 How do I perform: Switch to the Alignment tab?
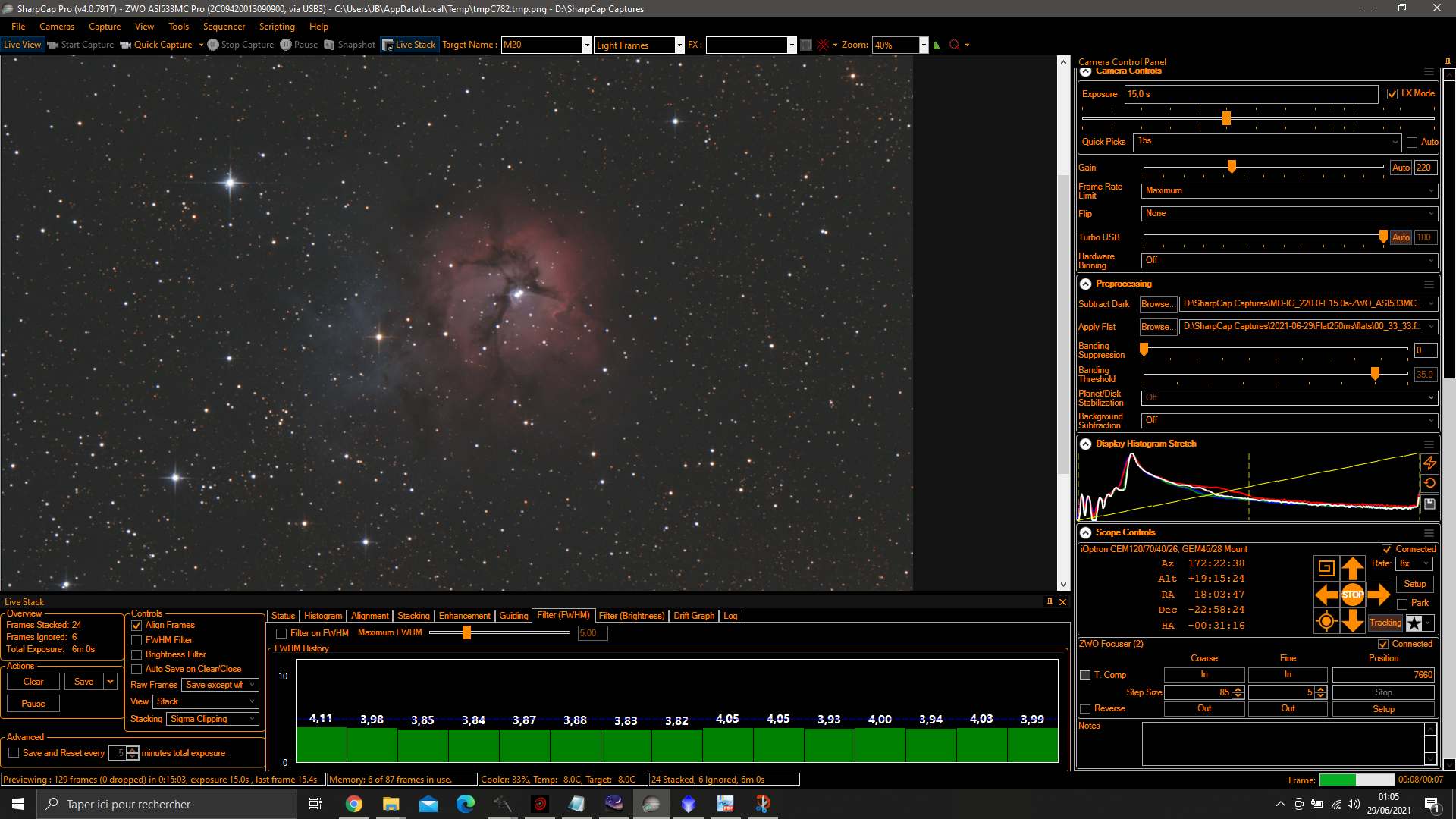[x=370, y=616]
